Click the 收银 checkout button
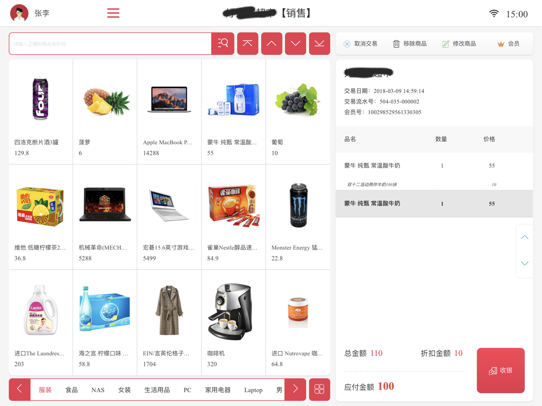Screen dimensions: 542x406 [x=501, y=370]
